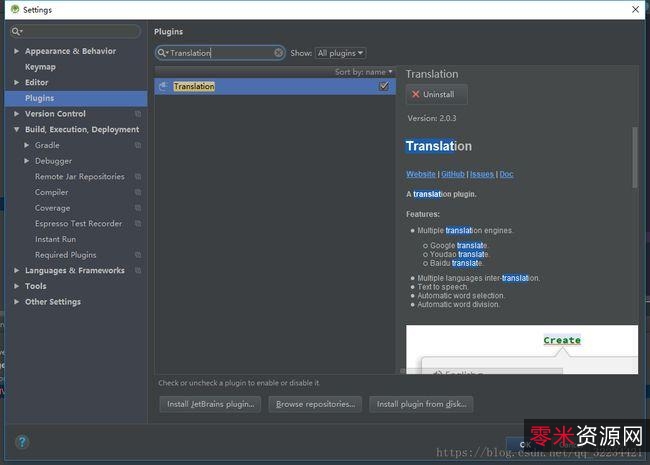The height and width of the screenshot is (465, 650).
Task: Click the project-level icon beside Gradle
Action: [138, 146]
